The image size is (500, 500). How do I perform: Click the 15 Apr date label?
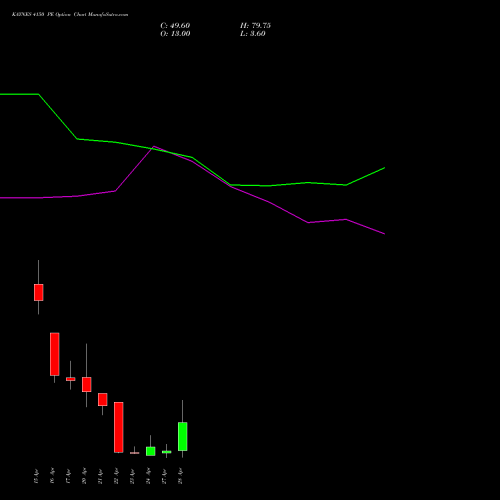(36, 476)
